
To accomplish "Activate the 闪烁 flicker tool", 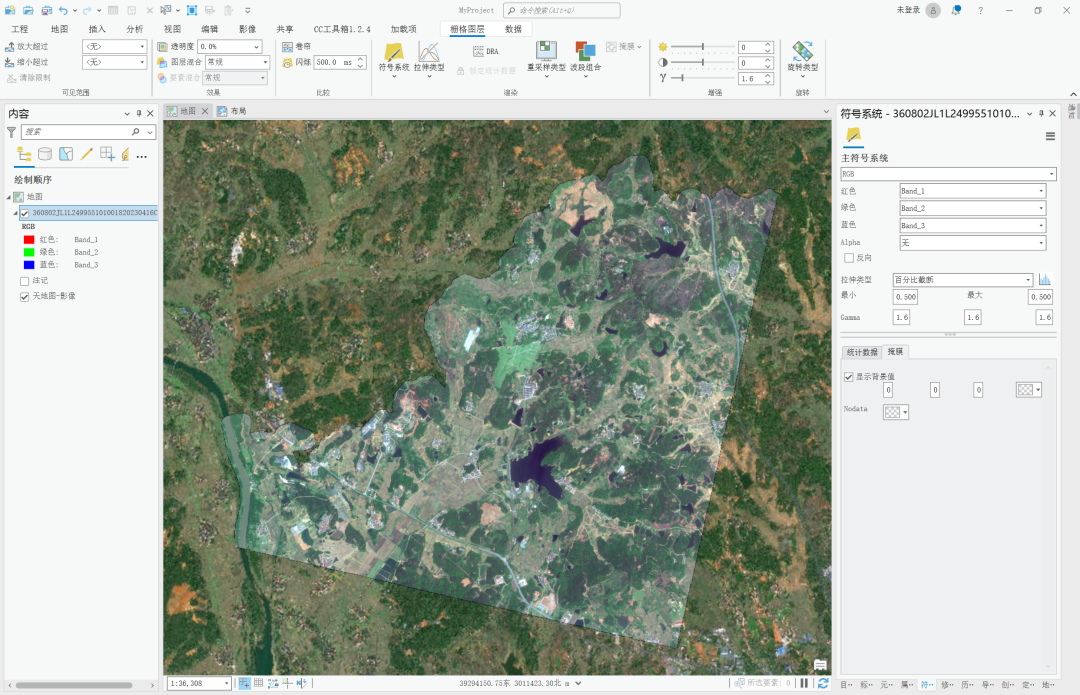I will [297, 62].
